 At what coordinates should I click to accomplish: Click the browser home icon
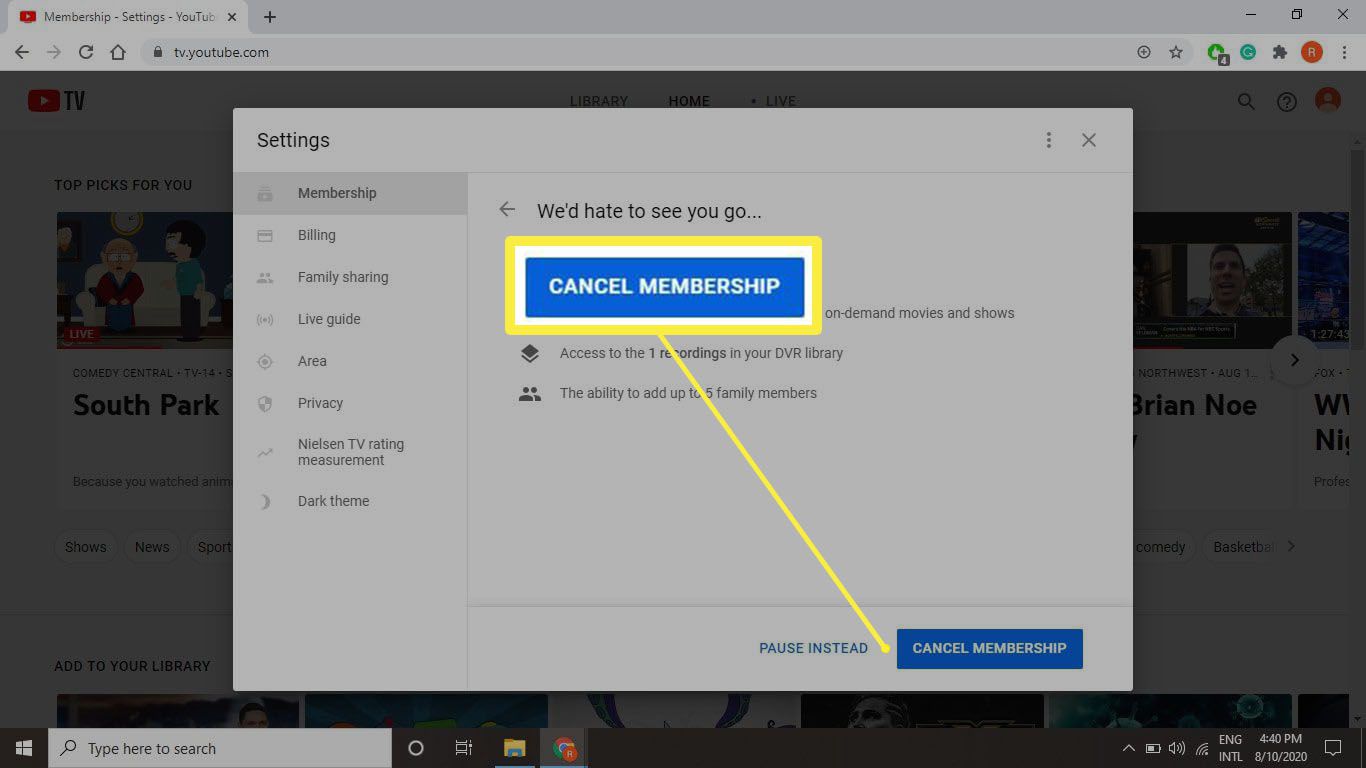[x=118, y=52]
